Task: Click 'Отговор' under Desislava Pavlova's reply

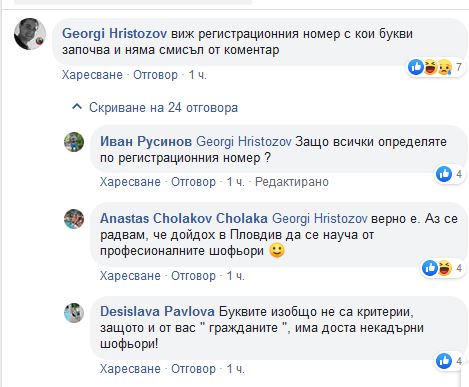Action: 193,369
